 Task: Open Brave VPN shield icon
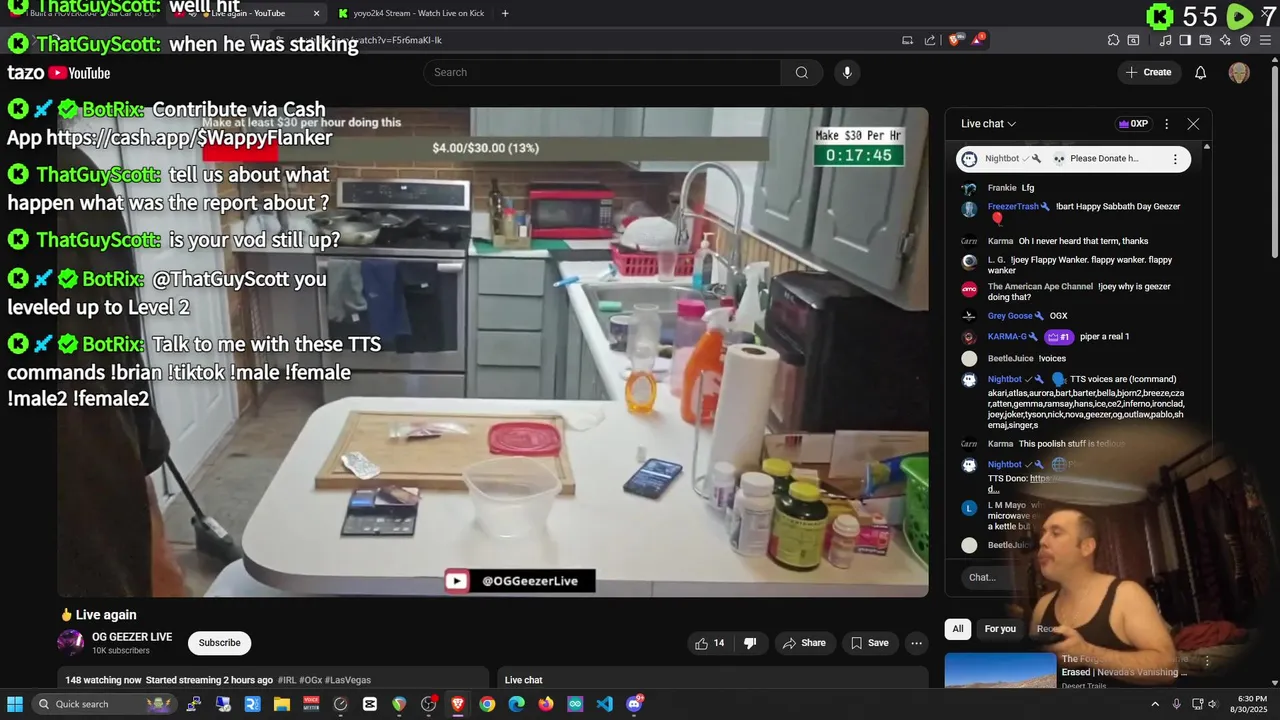(1245, 40)
